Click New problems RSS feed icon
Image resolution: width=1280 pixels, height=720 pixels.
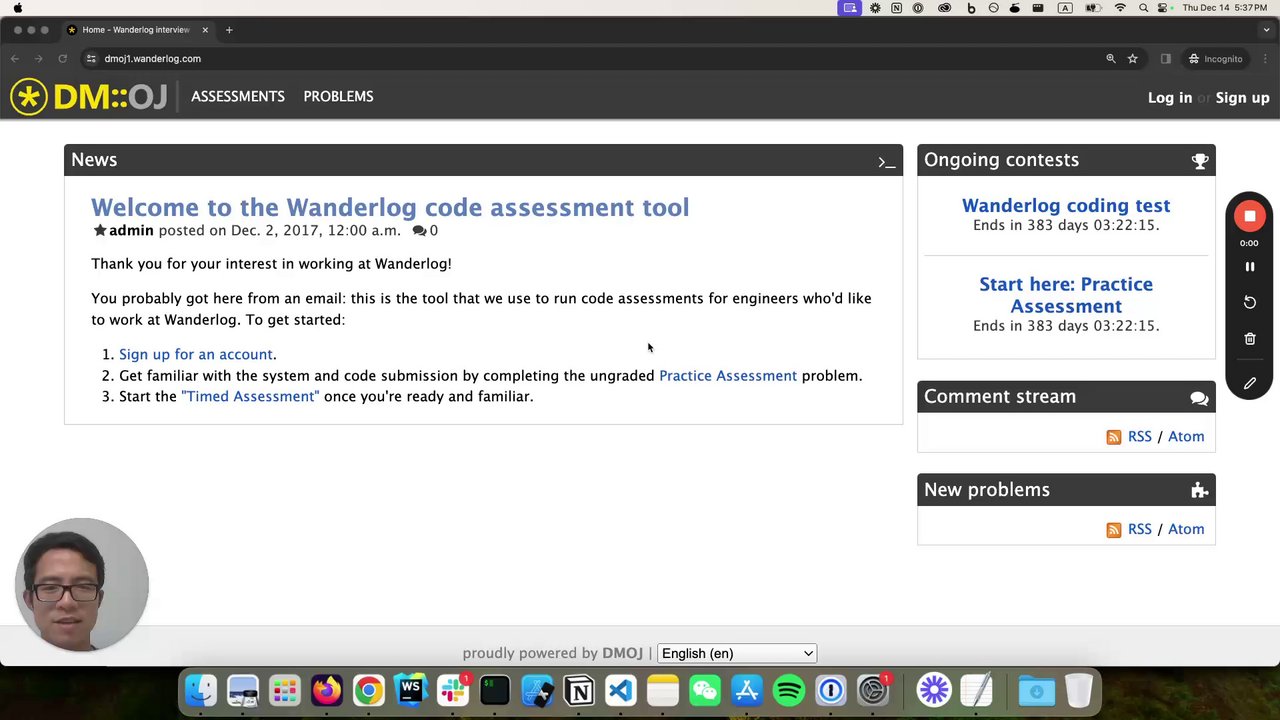(1114, 530)
